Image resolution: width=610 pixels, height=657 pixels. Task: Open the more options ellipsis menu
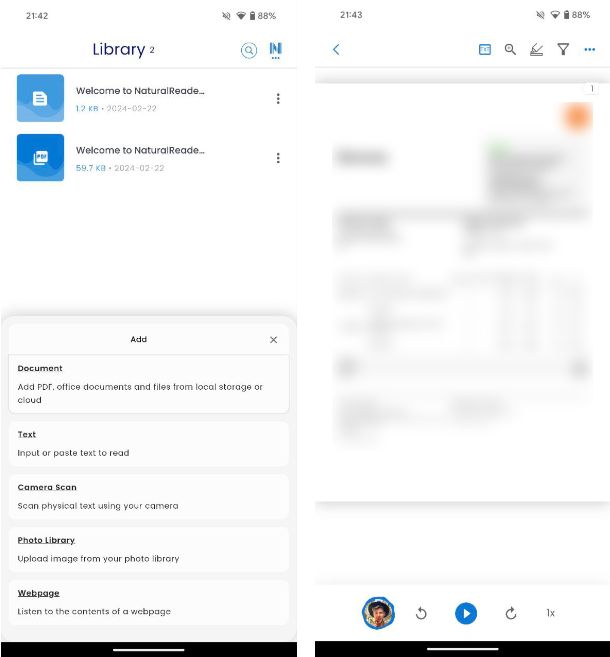(x=589, y=49)
